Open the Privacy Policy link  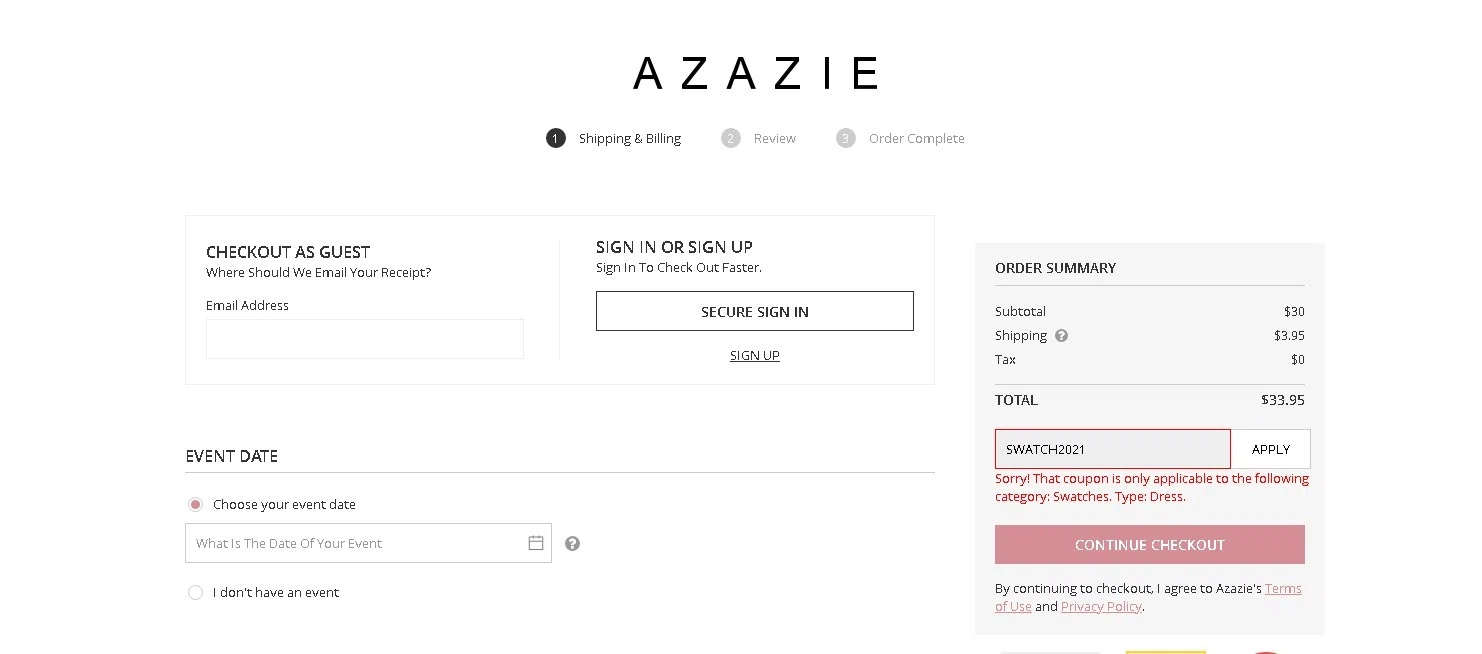coord(1101,606)
